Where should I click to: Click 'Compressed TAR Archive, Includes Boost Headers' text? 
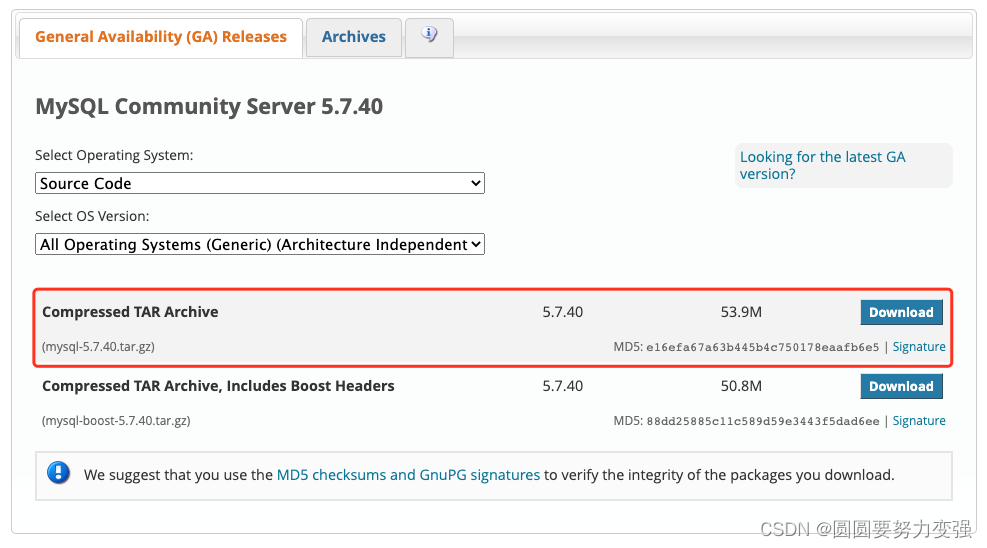(x=218, y=386)
